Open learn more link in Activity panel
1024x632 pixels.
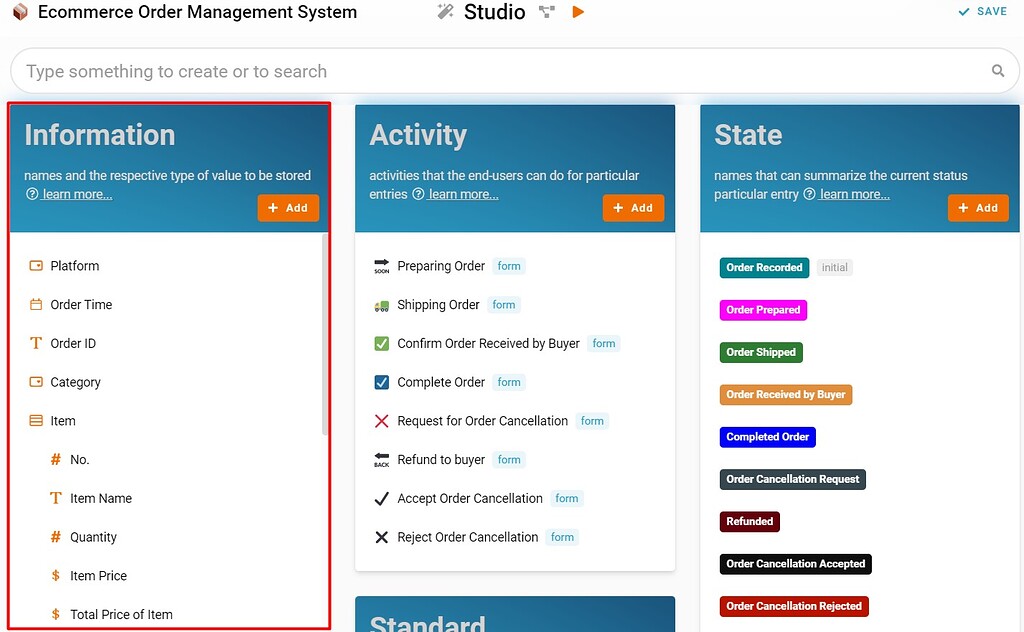click(x=463, y=194)
